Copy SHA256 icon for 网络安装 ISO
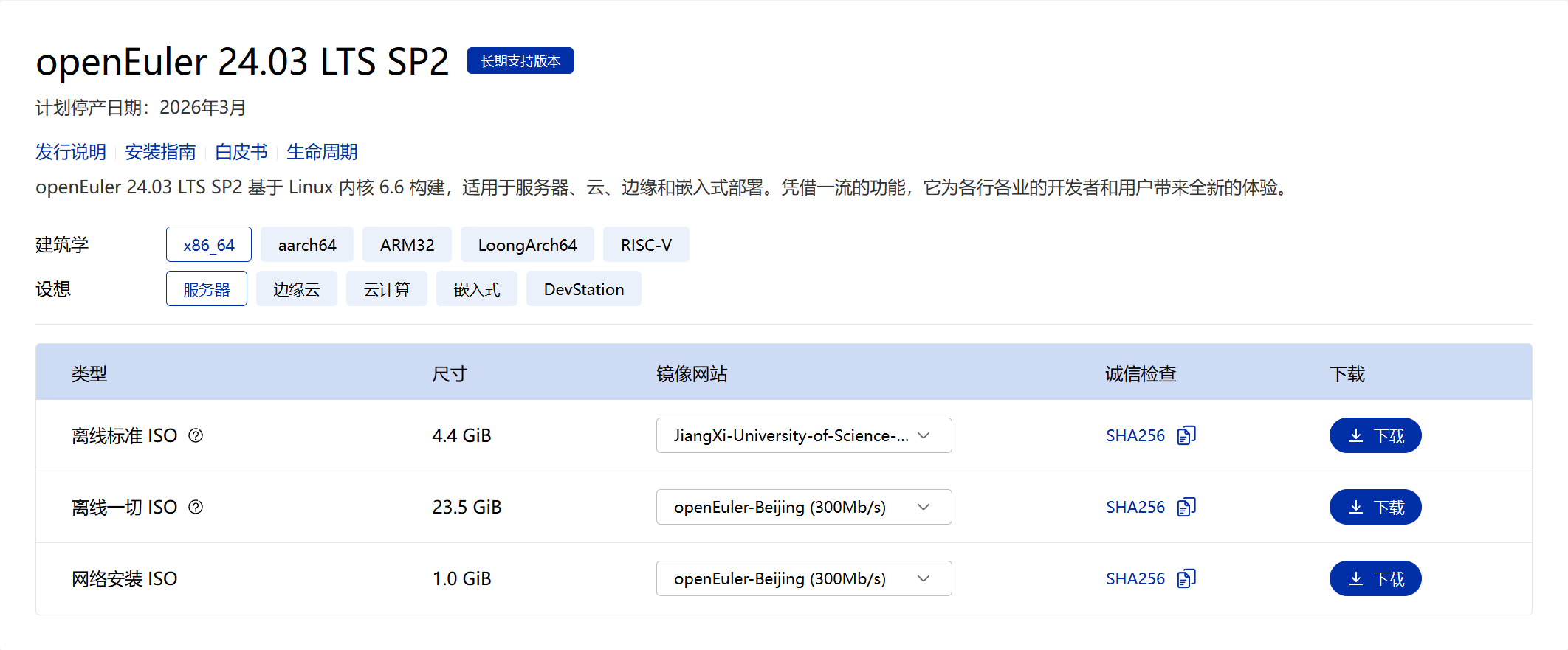This screenshot has height=650, width=1568. coord(1186,578)
